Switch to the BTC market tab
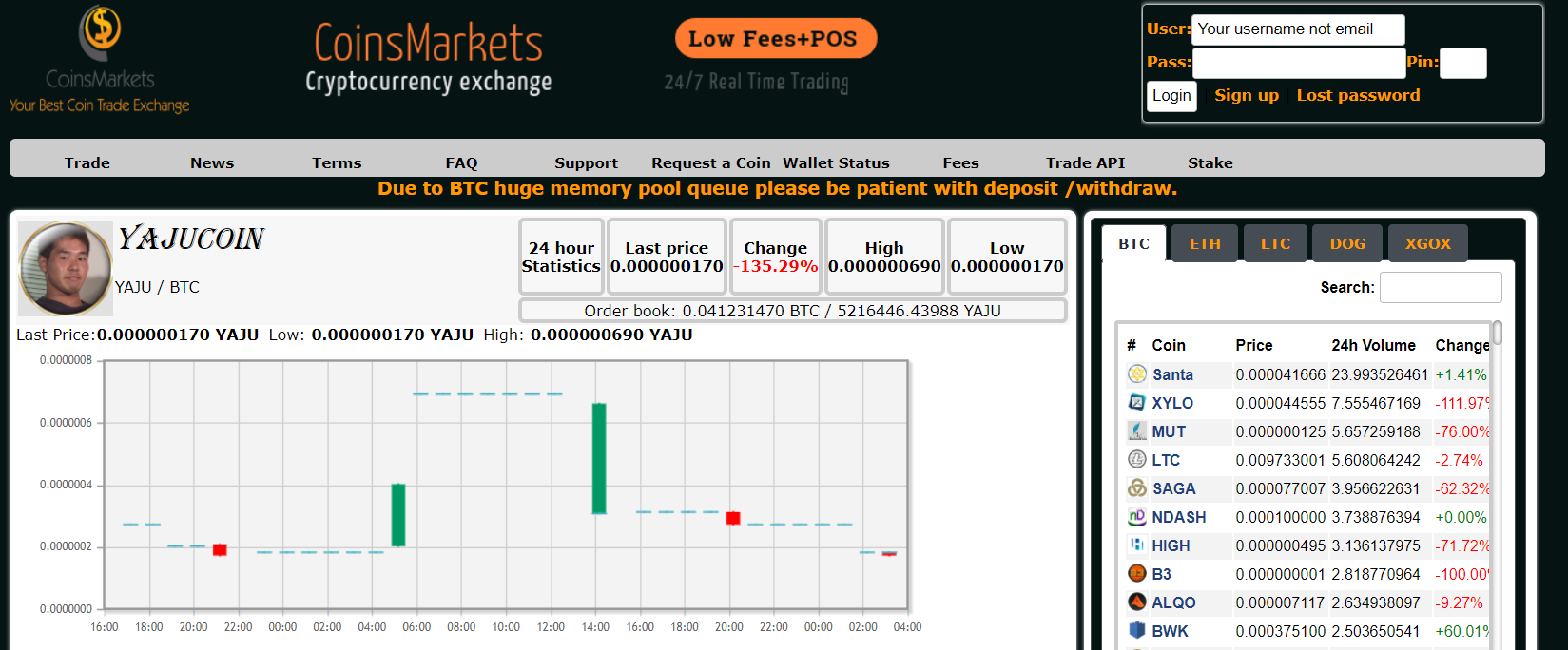This screenshot has width=1568, height=650. pos(1133,243)
